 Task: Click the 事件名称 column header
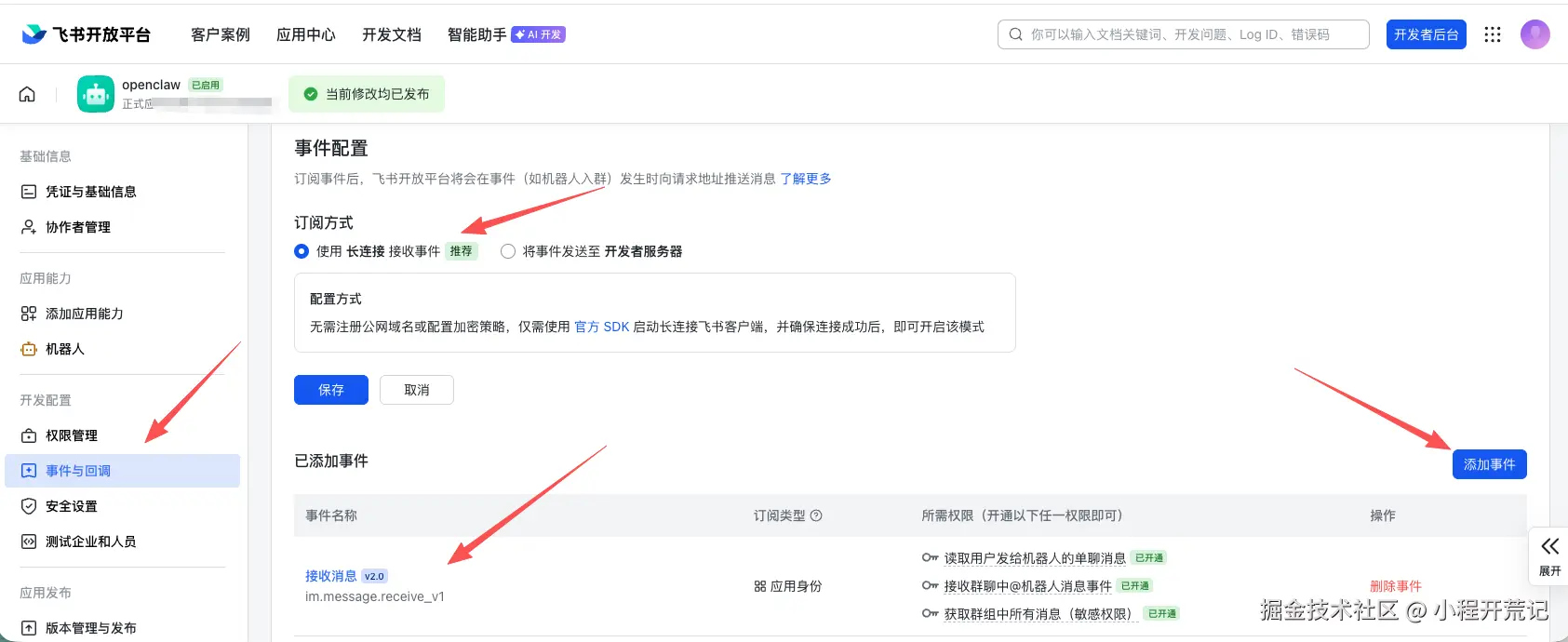click(x=331, y=515)
